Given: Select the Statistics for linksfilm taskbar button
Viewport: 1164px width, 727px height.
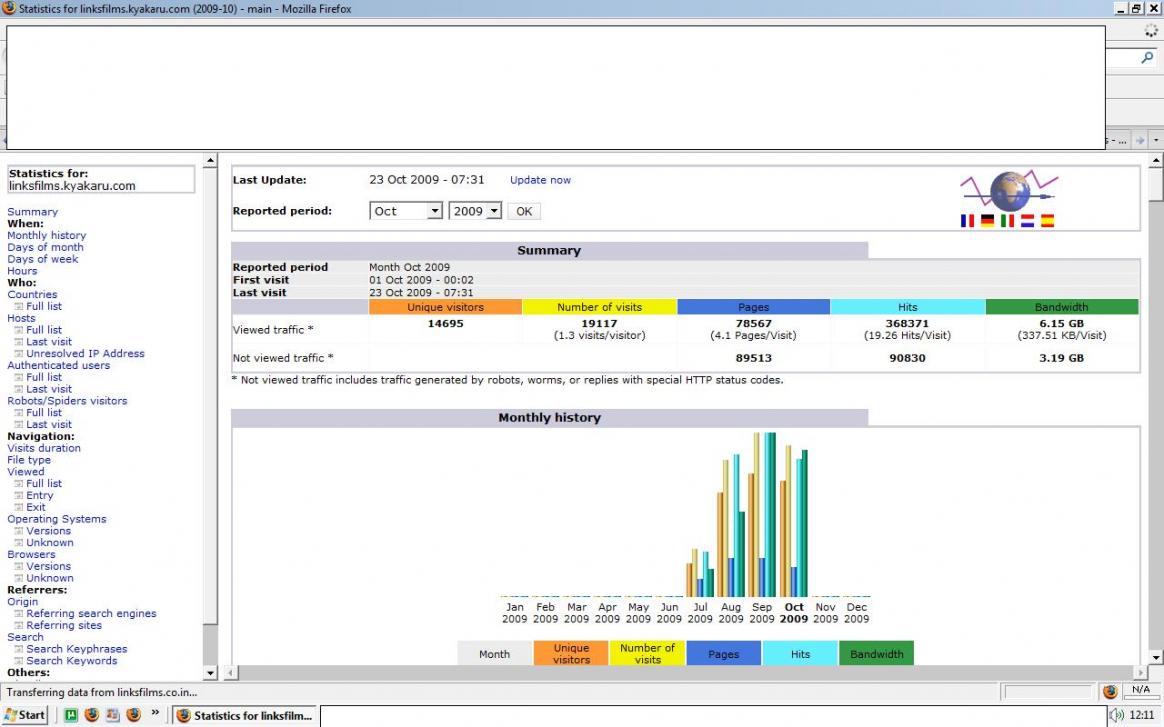Looking at the screenshot, I should pos(245,715).
